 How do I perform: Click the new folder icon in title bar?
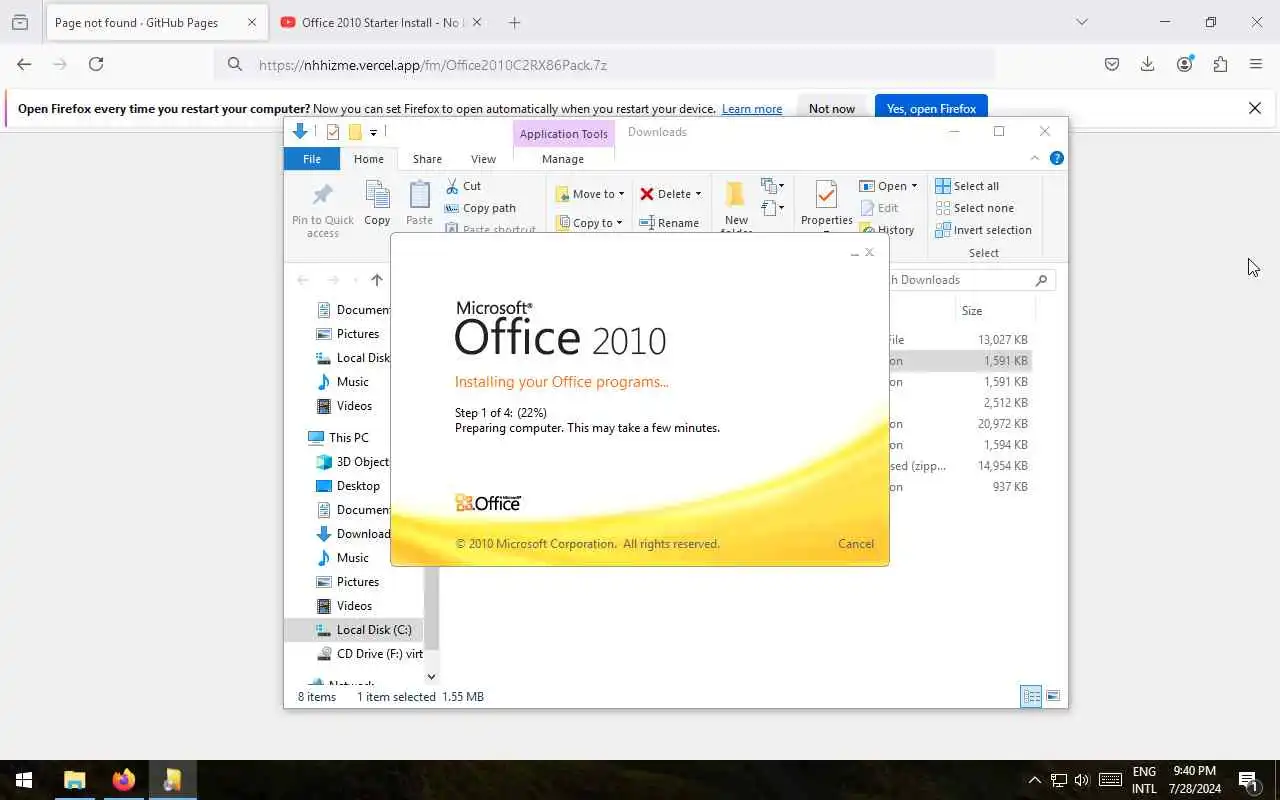tap(354, 132)
